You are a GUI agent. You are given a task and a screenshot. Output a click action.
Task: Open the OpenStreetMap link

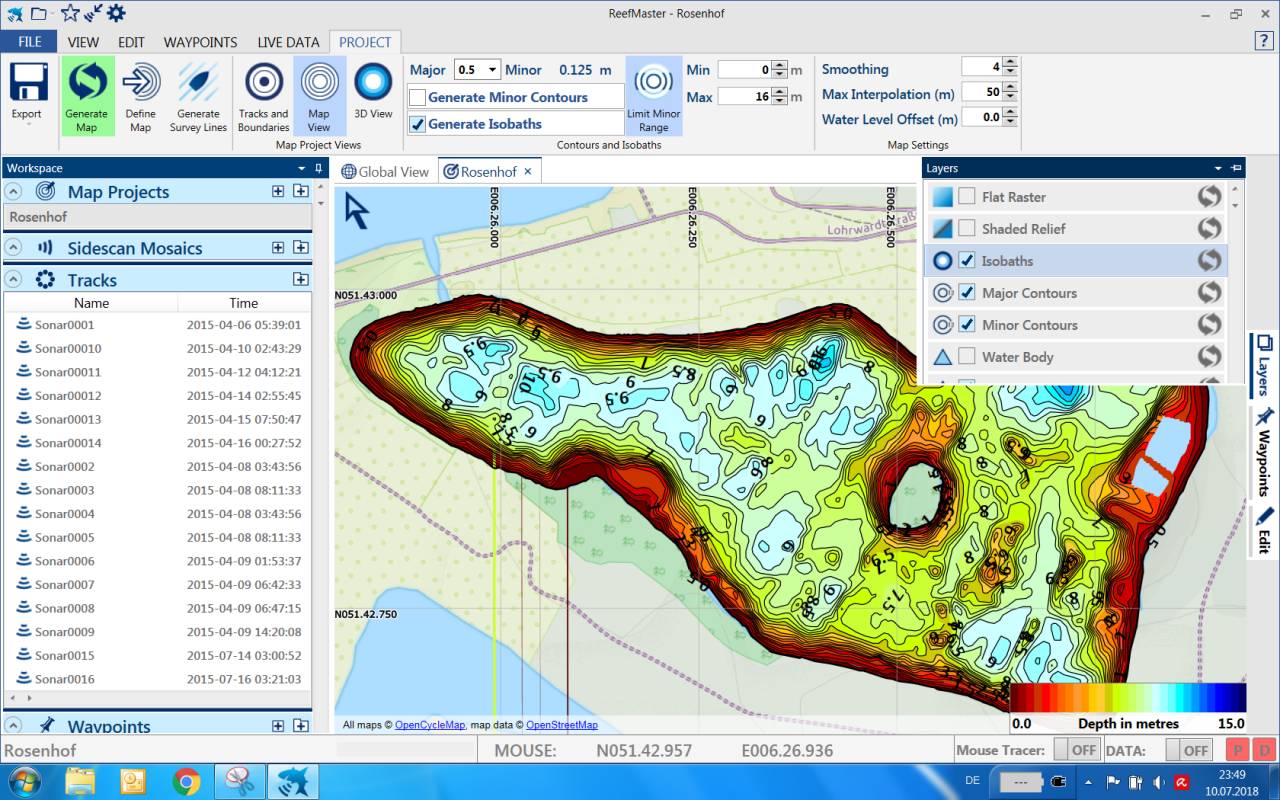coord(561,725)
